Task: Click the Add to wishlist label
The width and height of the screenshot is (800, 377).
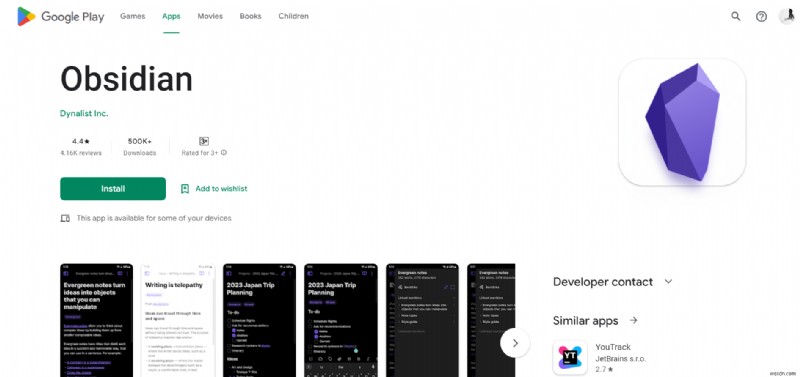Action: pos(221,189)
